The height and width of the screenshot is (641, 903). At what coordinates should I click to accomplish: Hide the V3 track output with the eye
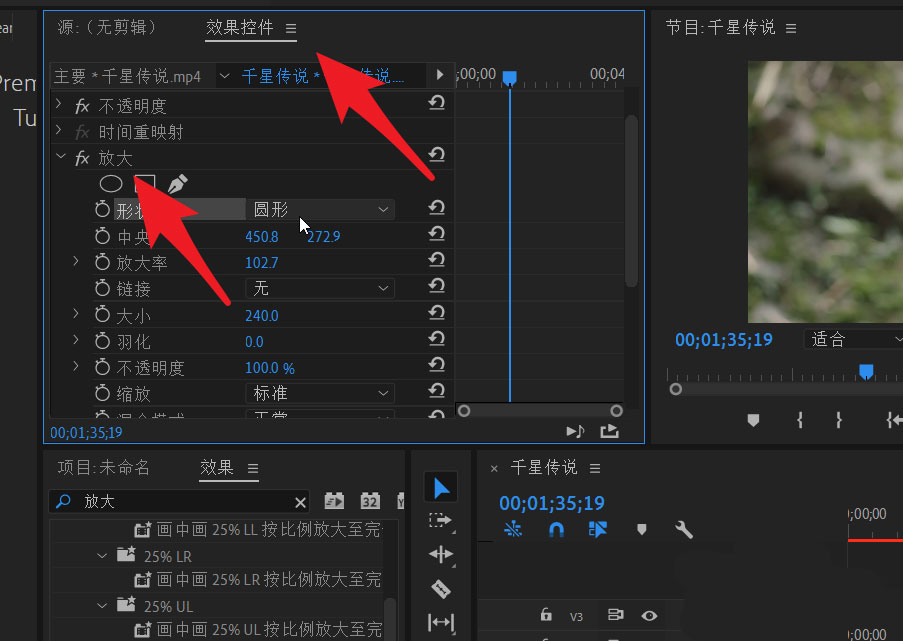point(649,616)
